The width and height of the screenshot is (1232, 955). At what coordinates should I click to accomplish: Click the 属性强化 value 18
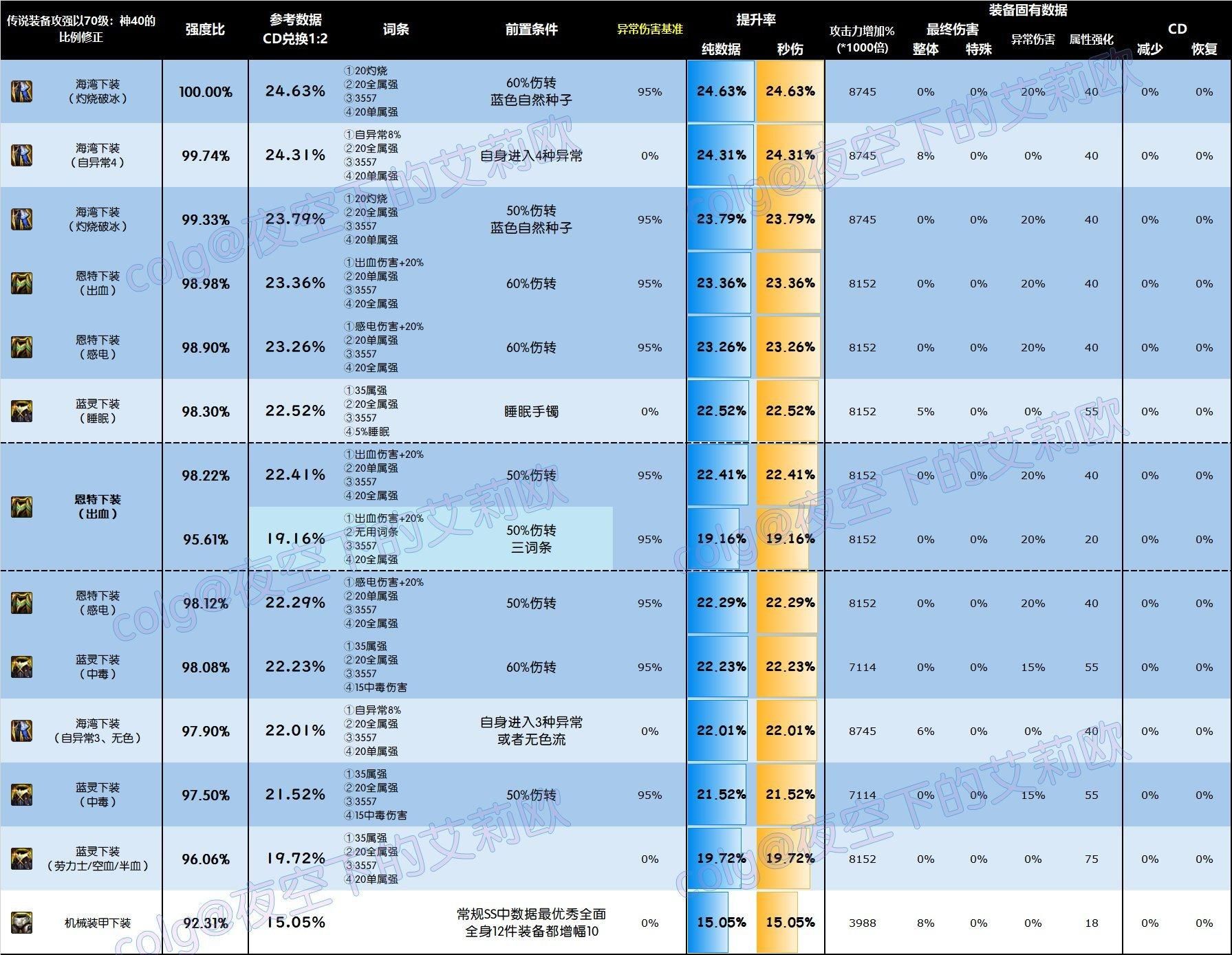click(x=1091, y=923)
